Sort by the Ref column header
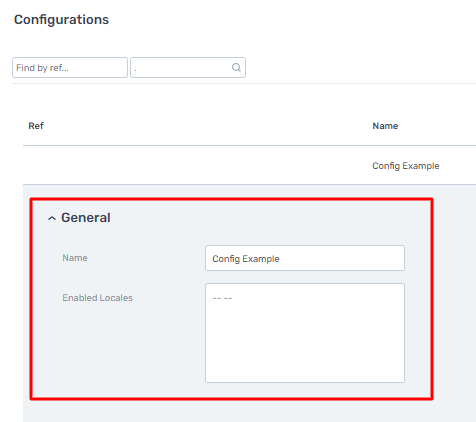The width and height of the screenshot is (476, 422). (x=36, y=126)
